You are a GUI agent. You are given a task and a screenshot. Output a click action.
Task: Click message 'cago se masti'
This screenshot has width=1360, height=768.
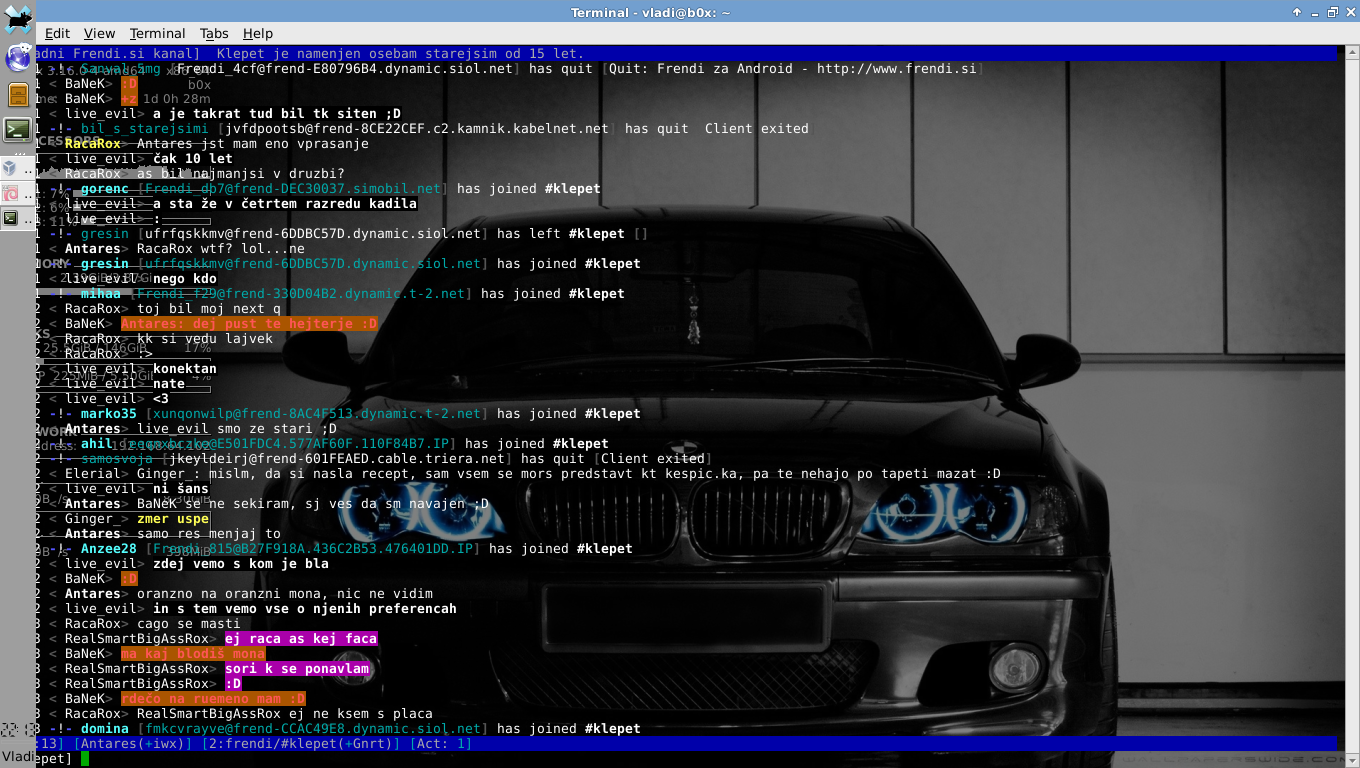tap(189, 624)
